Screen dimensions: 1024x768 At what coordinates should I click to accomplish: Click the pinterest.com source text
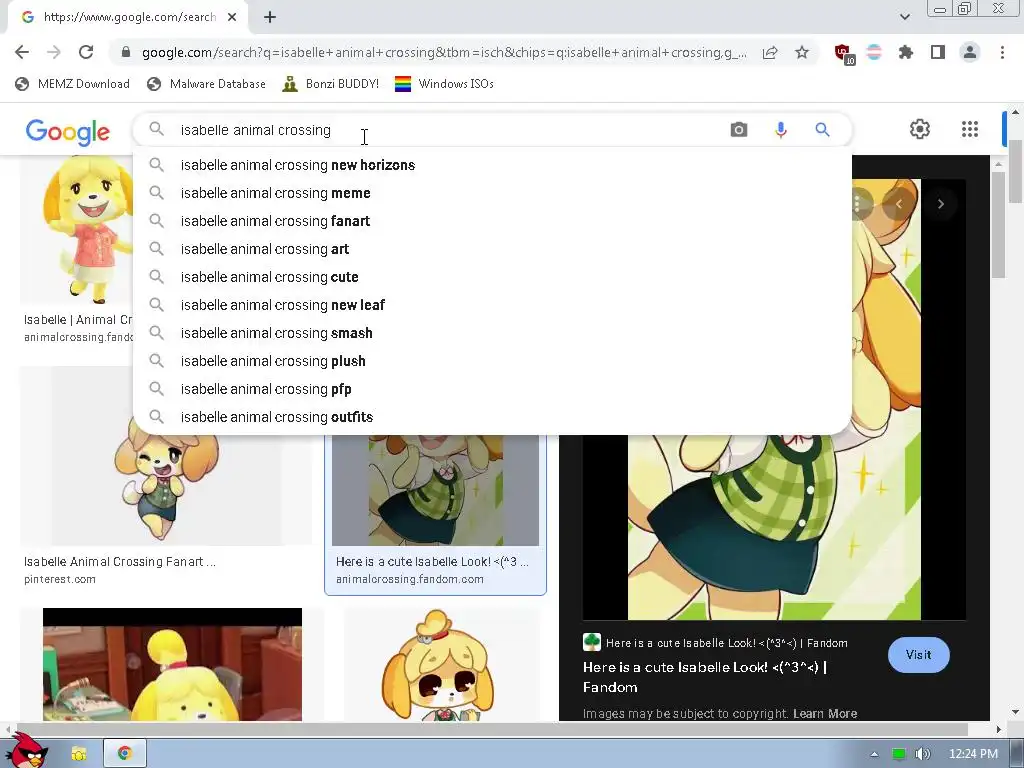pos(60,579)
